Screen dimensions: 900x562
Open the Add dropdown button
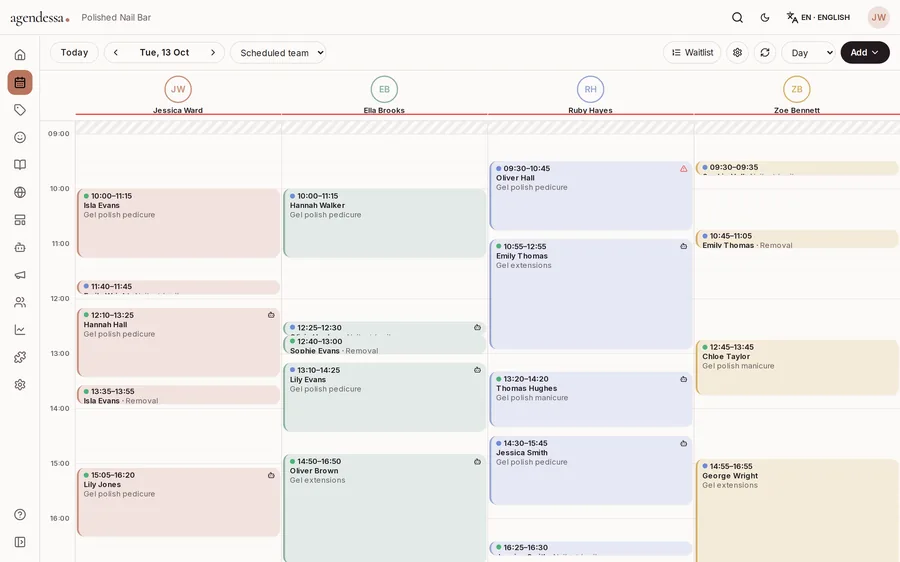[x=865, y=52]
